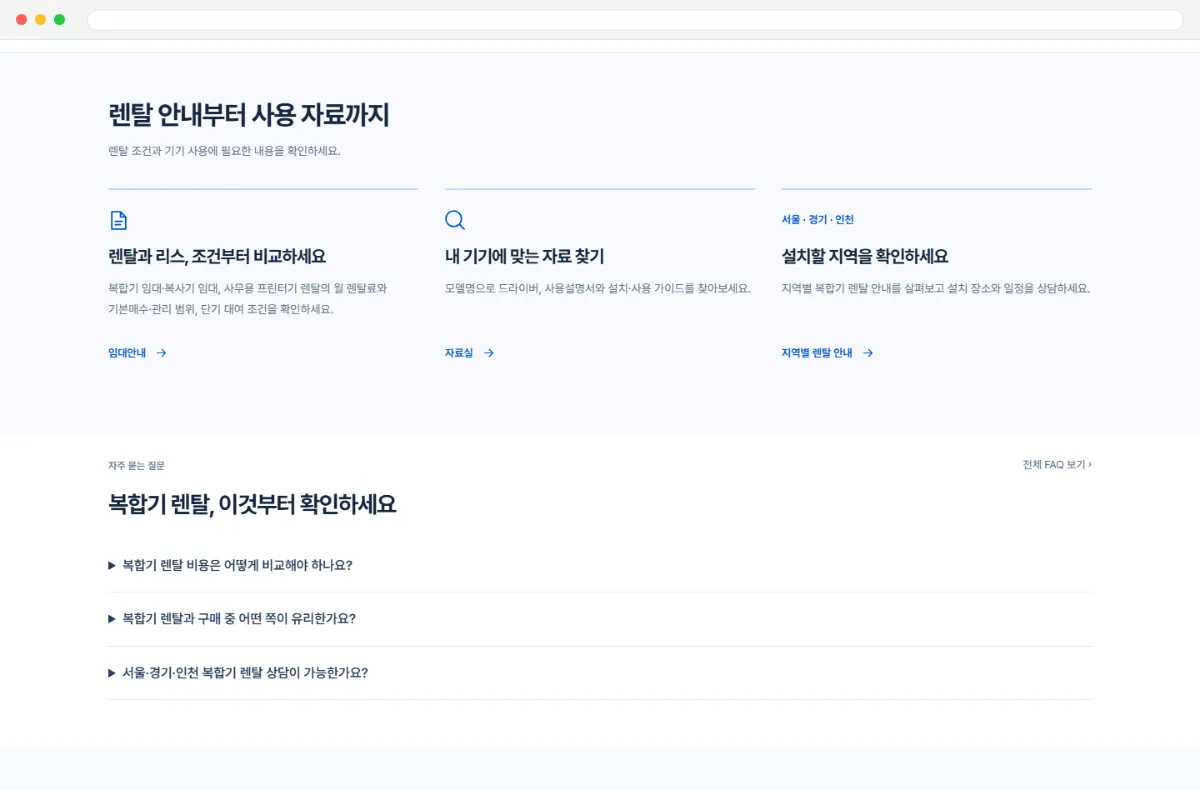Open the 임대안내 link
This screenshot has height=790, width=1200.
pyautogui.click(x=137, y=353)
